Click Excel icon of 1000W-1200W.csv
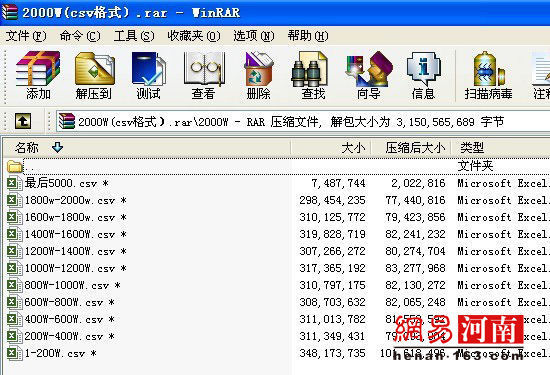 click(14, 268)
